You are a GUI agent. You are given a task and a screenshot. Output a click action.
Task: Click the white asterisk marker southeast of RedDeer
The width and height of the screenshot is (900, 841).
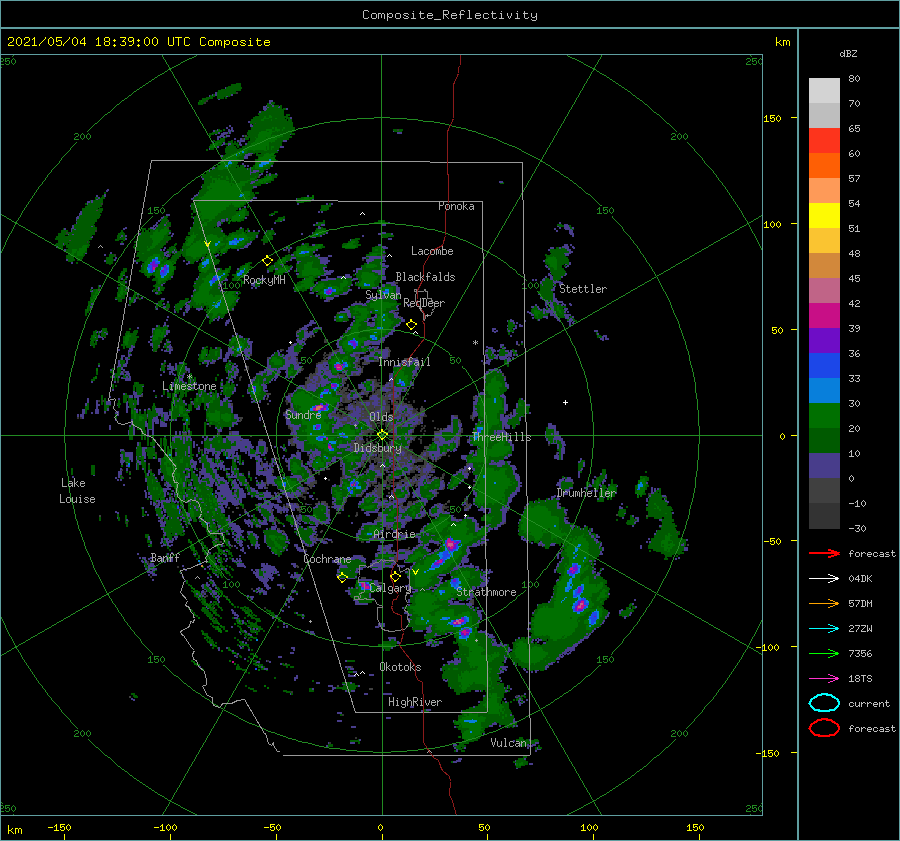[475, 343]
